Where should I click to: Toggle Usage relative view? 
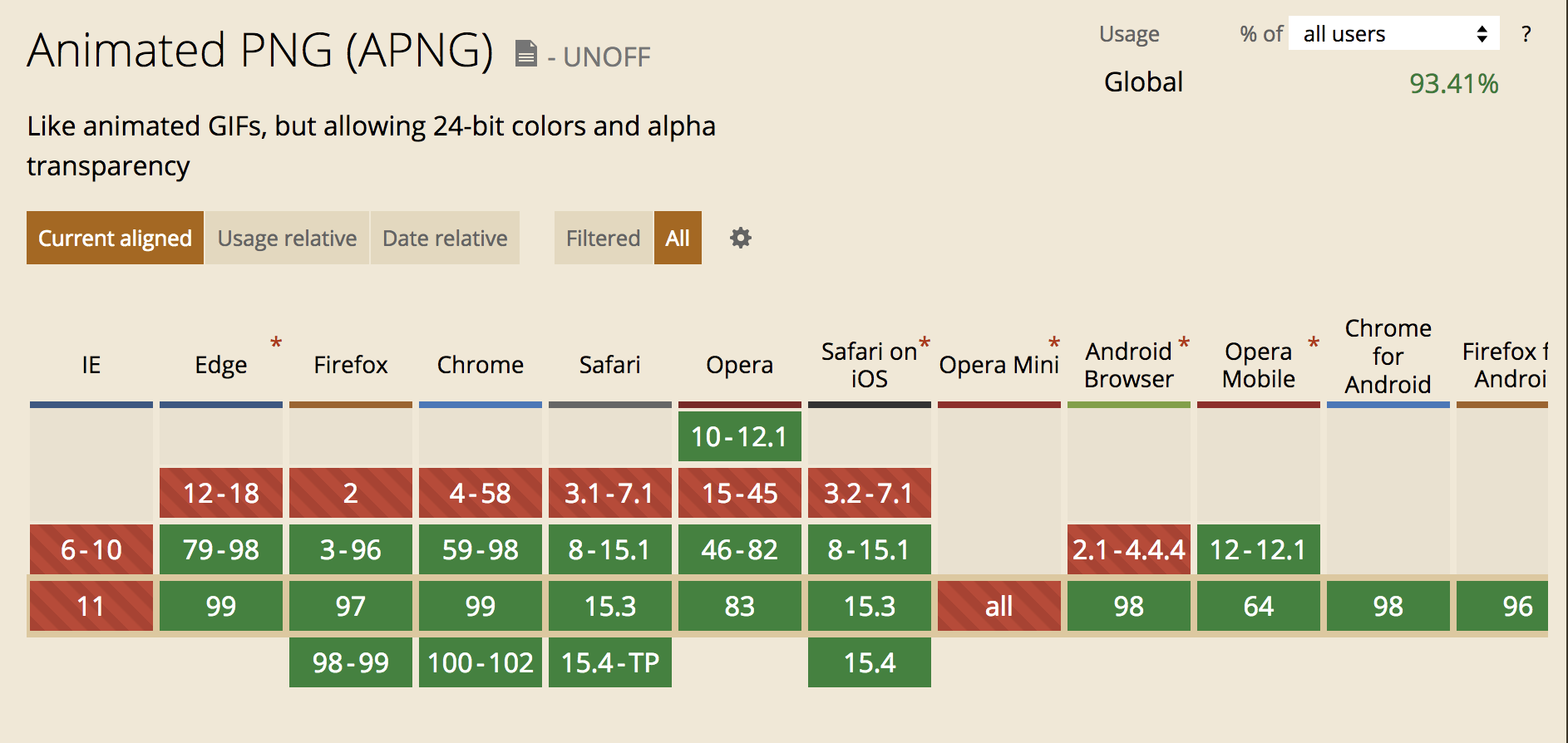[x=287, y=239]
